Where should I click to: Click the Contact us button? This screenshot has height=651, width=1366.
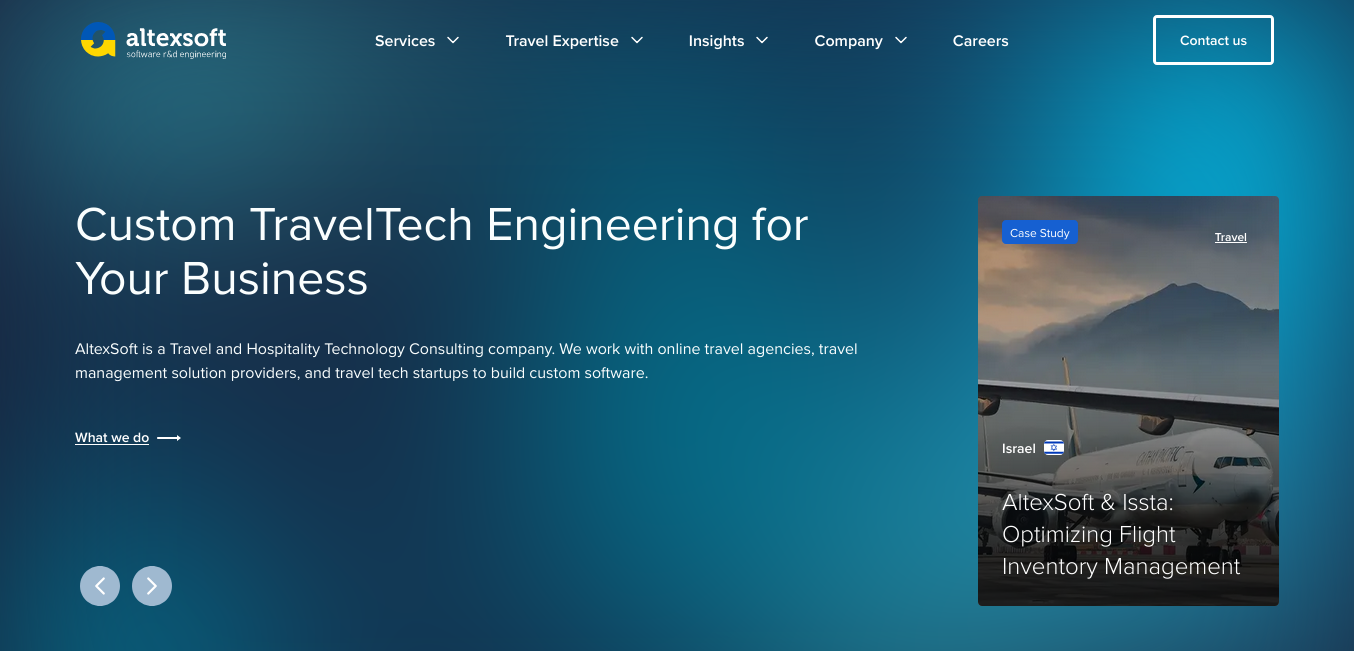tap(1213, 40)
